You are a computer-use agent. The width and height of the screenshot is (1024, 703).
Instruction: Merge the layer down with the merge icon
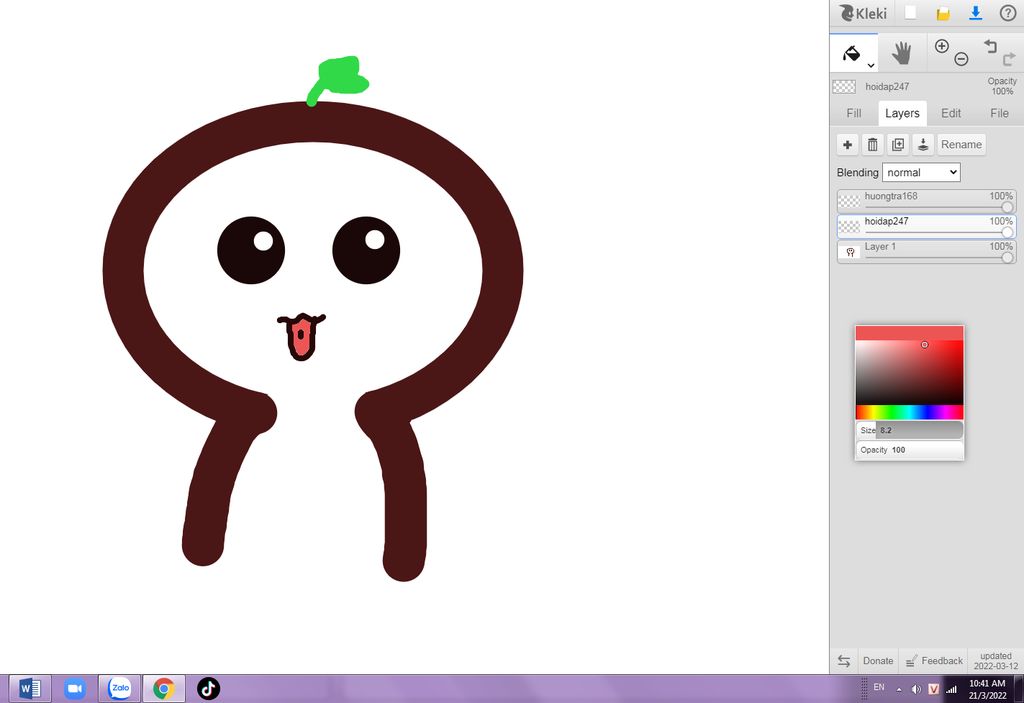coord(923,144)
